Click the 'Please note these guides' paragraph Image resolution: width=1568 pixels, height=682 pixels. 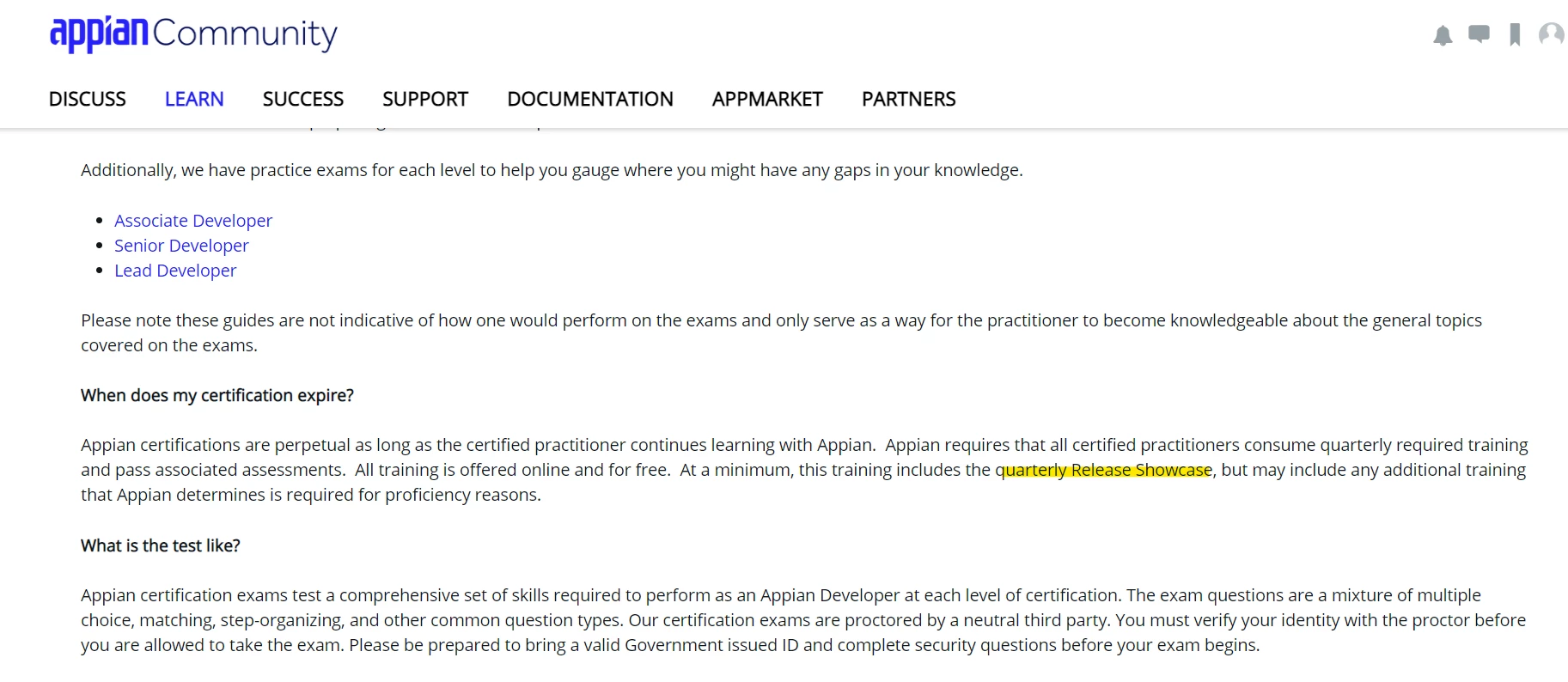tap(781, 332)
